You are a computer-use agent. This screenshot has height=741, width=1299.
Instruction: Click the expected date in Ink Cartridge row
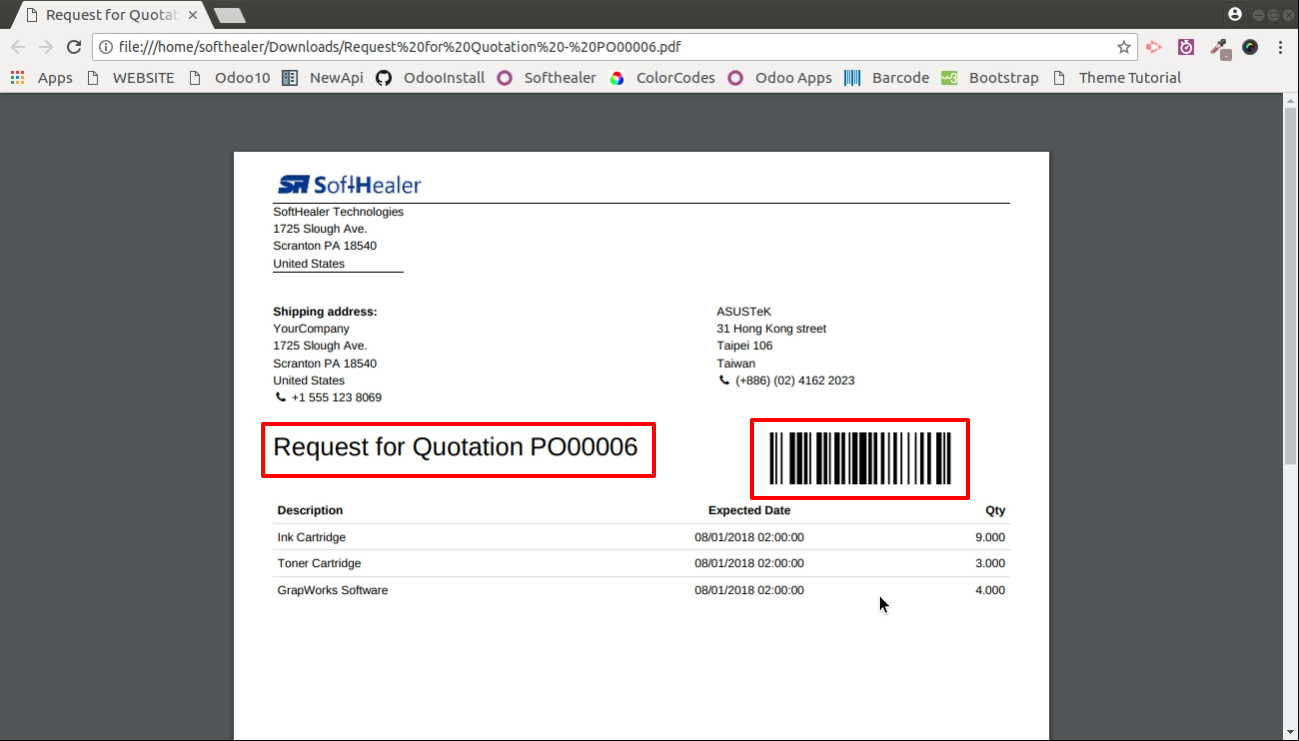pyautogui.click(x=749, y=537)
